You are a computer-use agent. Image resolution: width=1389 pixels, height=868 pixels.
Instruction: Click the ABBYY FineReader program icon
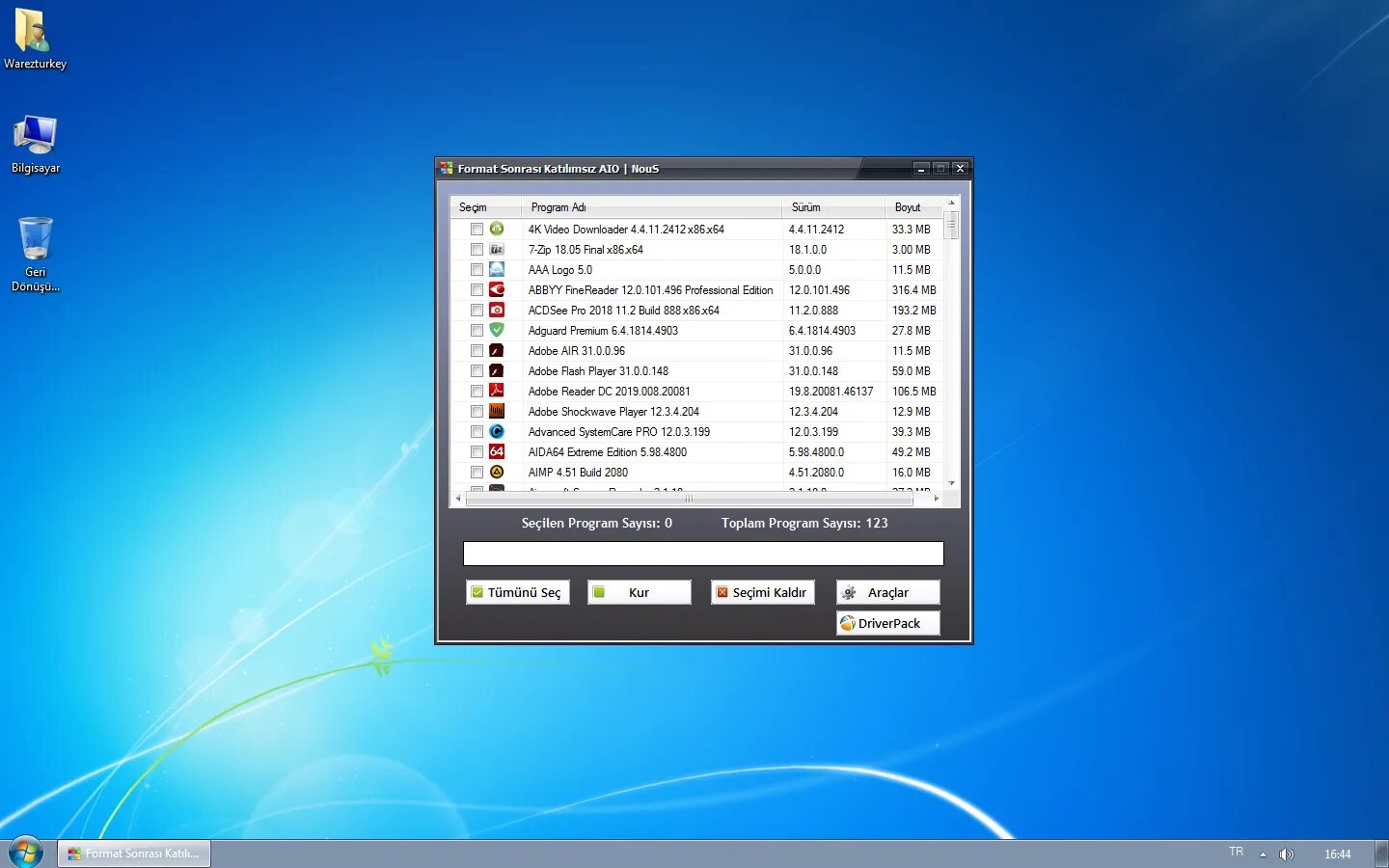(497, 289)
